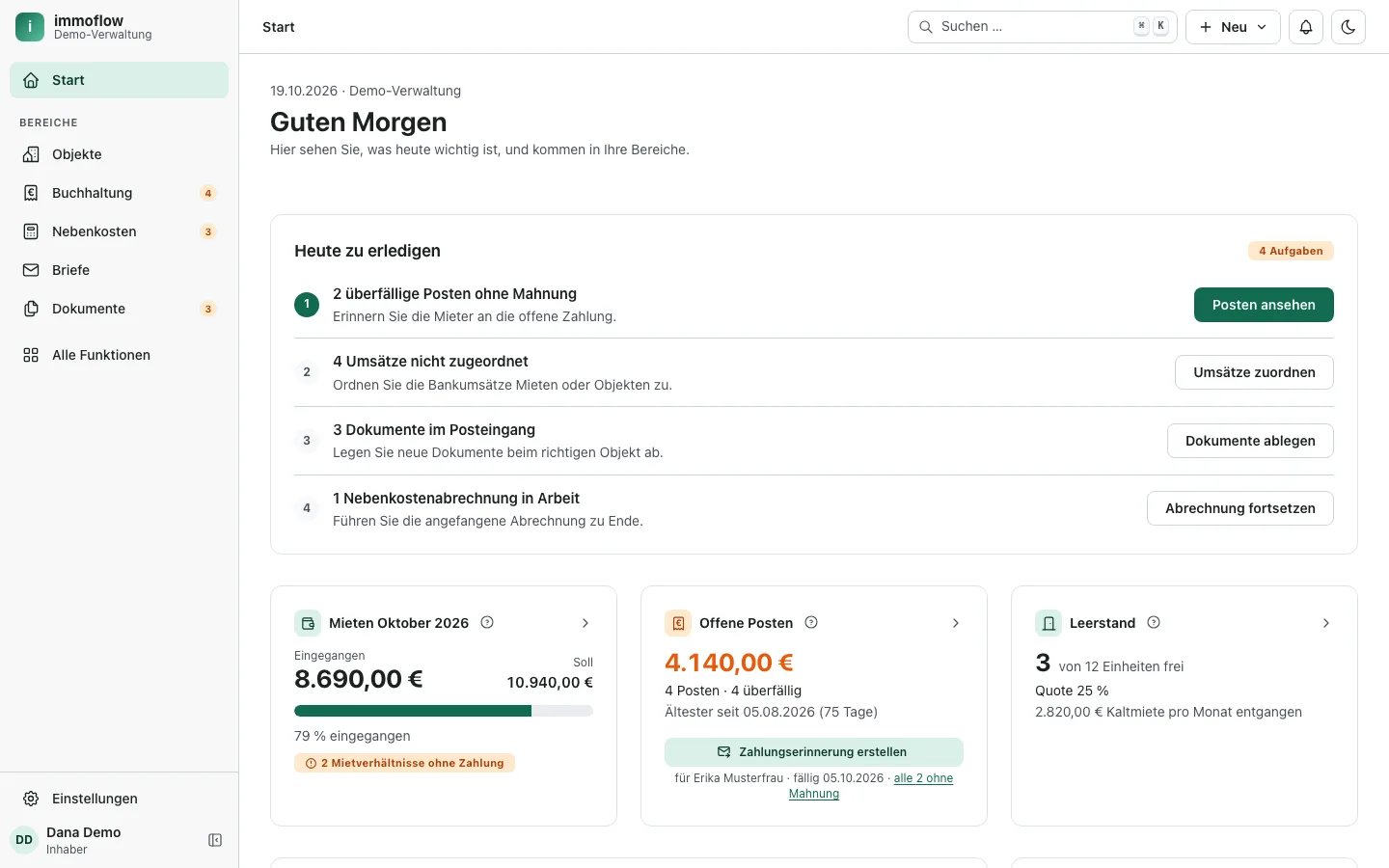Click Umsätze zuordnen button

tap(1254, 372)
